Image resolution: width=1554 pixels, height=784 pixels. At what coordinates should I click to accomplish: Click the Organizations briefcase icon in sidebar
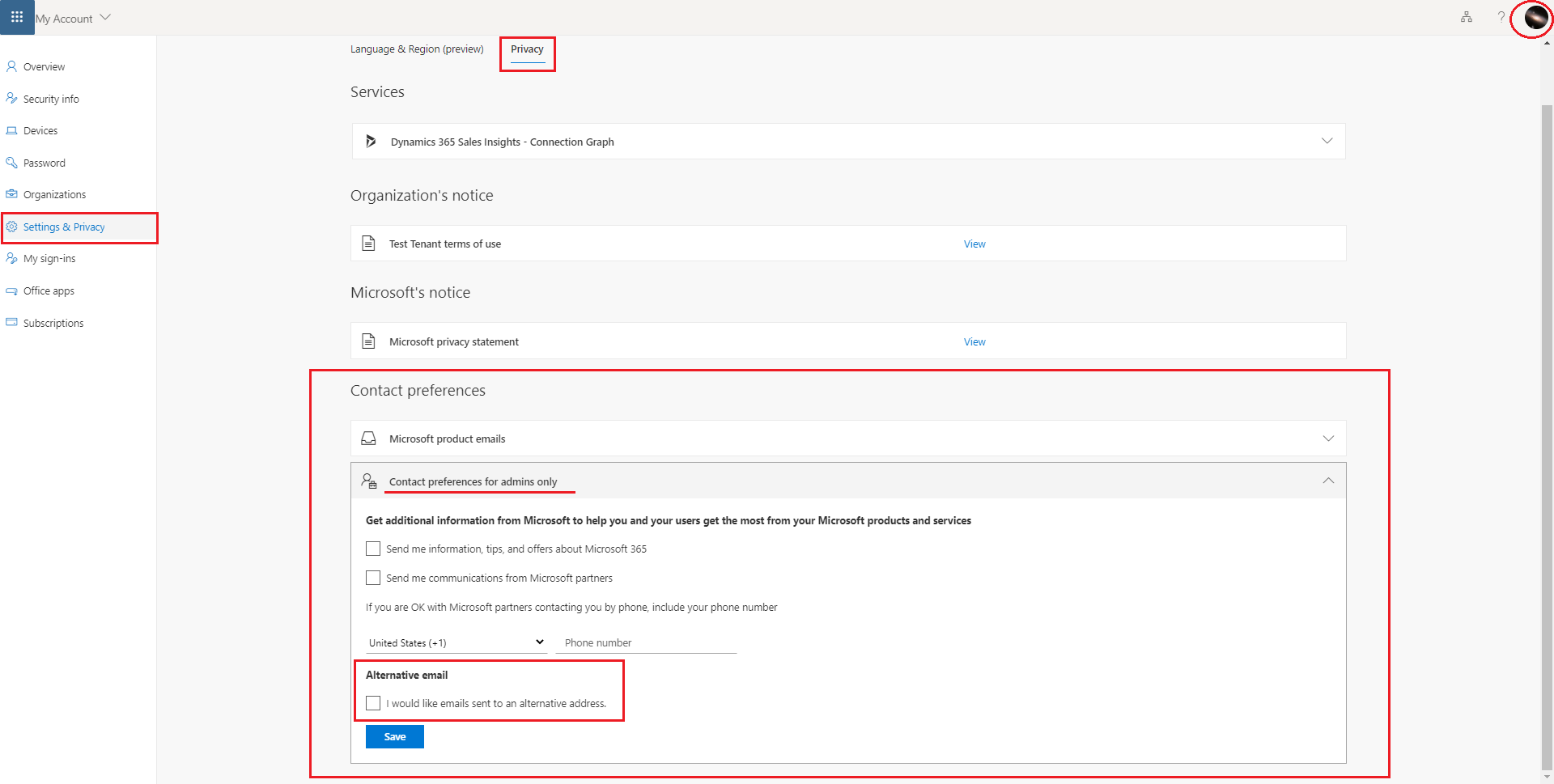point(11,194)
